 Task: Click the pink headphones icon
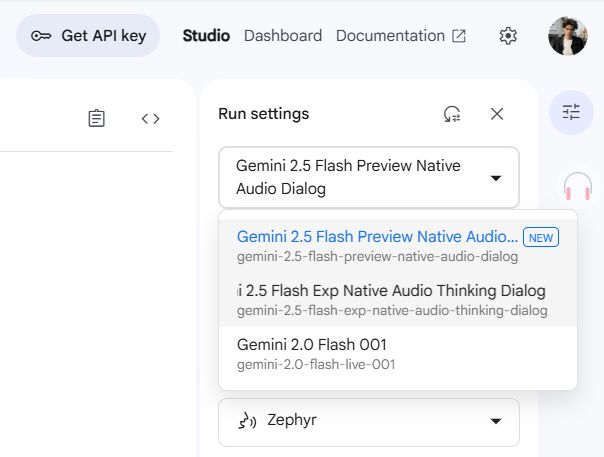tap(577, 186)
